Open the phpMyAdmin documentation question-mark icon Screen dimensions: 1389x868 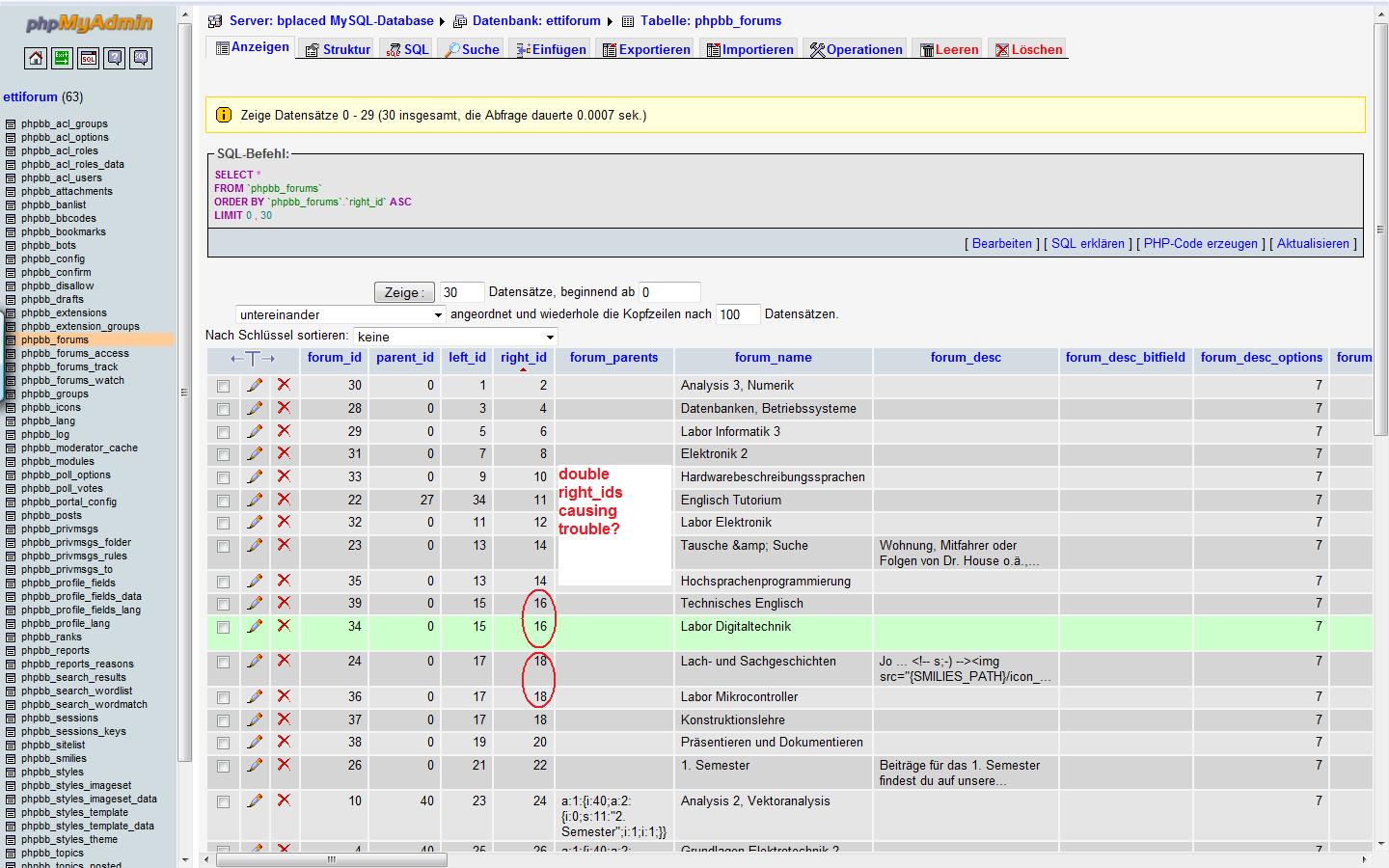pyautogui.click(x=115, y=59)
